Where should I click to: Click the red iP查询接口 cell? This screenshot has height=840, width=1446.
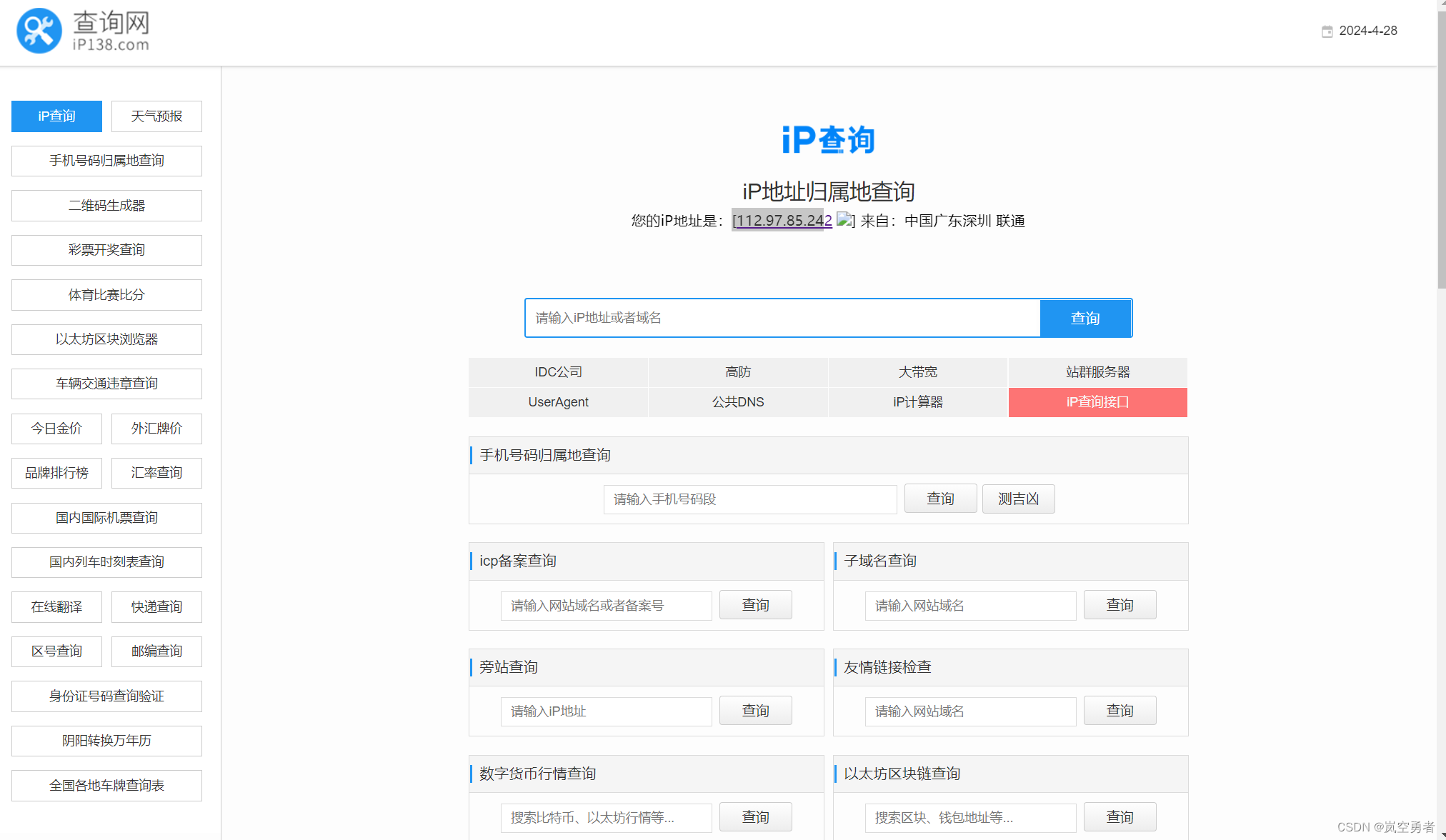pyautogui.click(x=1097, y=402)
